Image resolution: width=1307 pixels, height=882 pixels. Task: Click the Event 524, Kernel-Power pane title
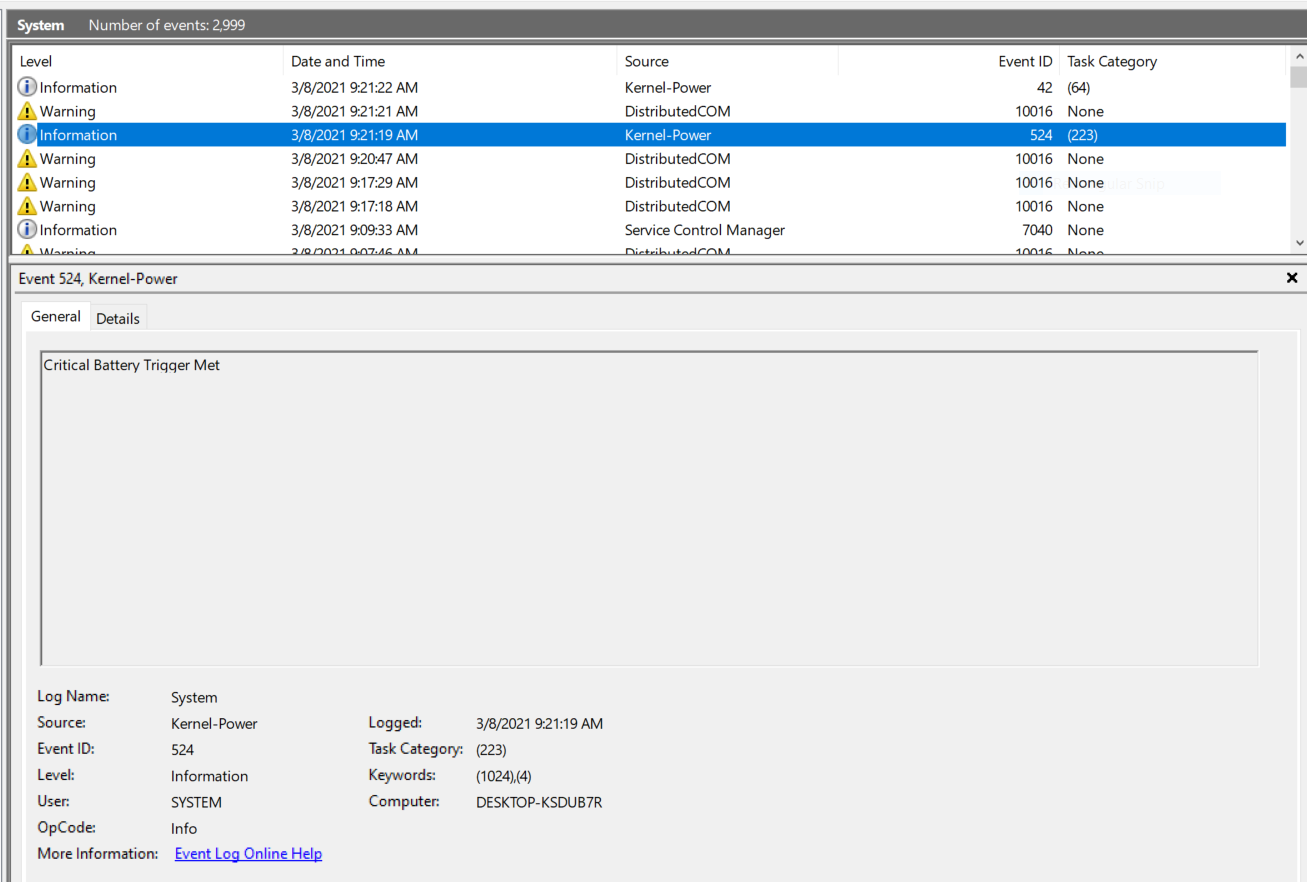click(x=98, y=279)
